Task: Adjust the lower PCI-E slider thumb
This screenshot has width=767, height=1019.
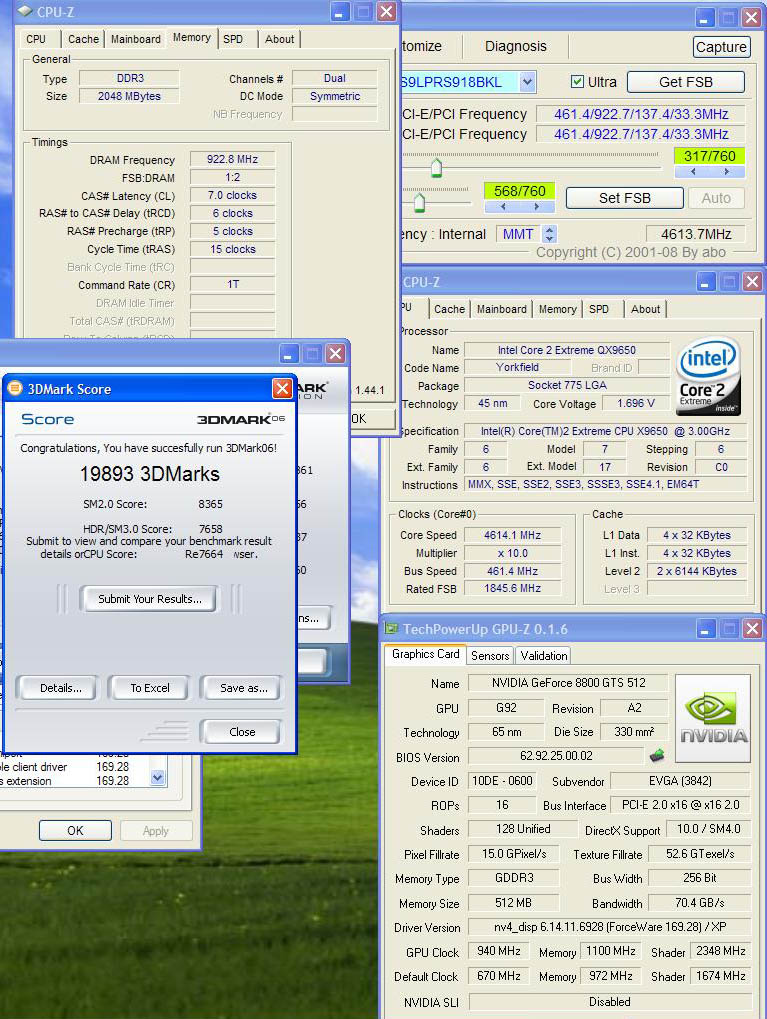Action: (x=419, y=203)
